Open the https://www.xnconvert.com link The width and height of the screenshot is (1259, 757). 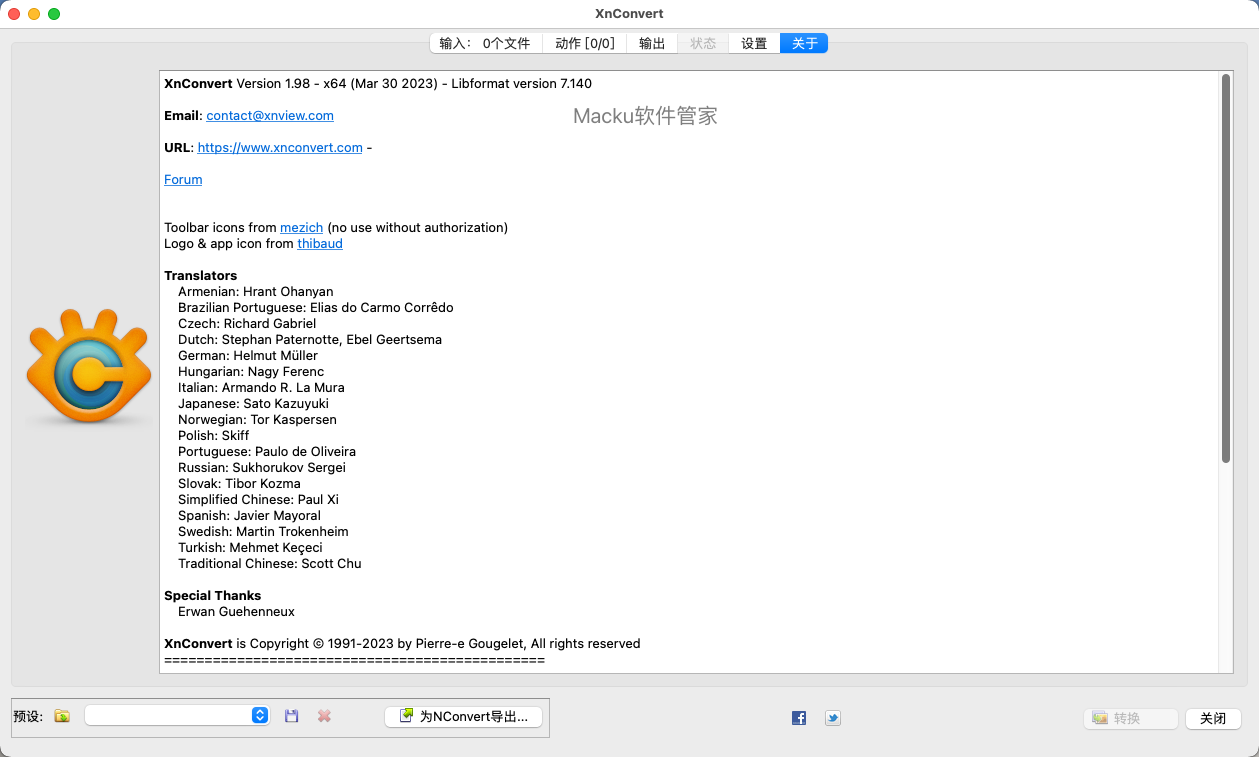[280, 147]
